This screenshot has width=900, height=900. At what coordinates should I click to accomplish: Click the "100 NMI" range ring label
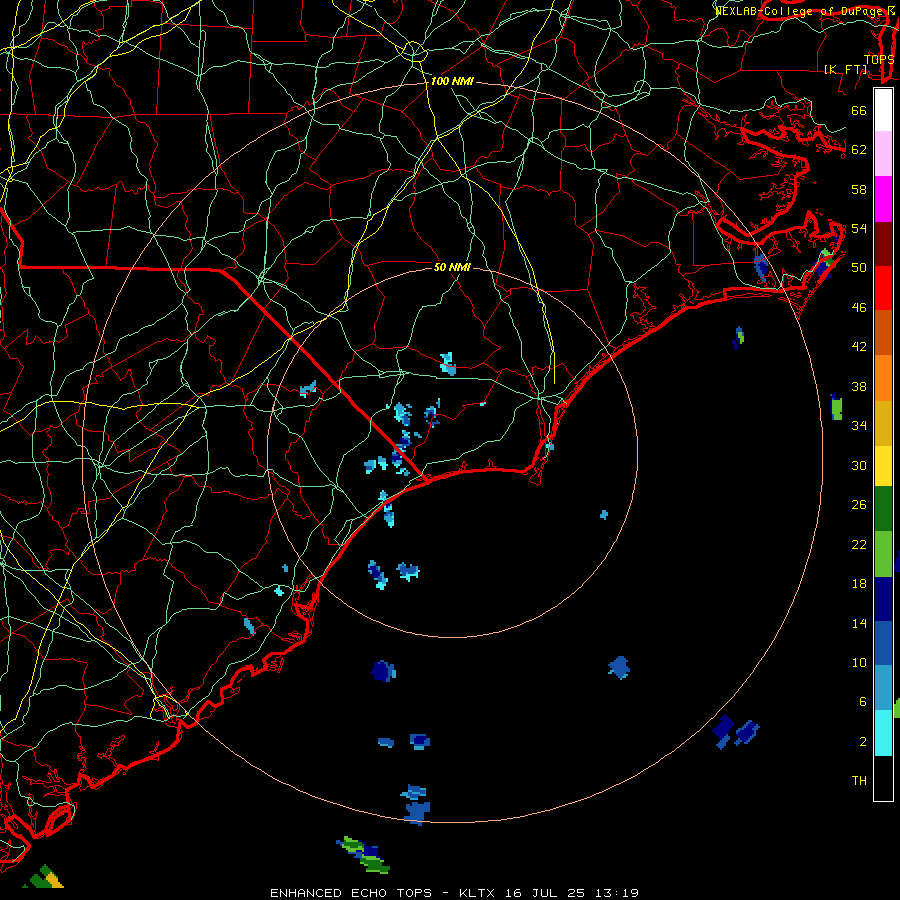click(x=452, y=81)
